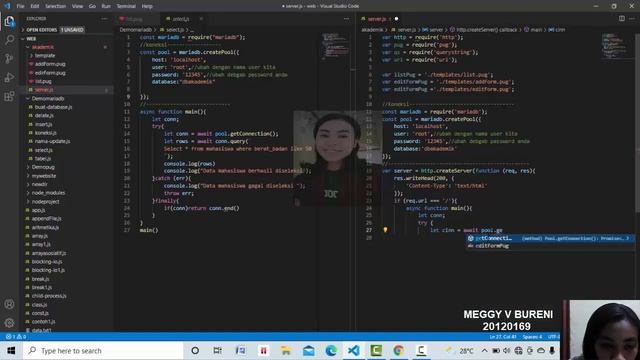Image resolution: width=640 pixels, height=360 pixels.
Task: Open the Help menu
Action: pyautogui.click(x=147, y=6)
